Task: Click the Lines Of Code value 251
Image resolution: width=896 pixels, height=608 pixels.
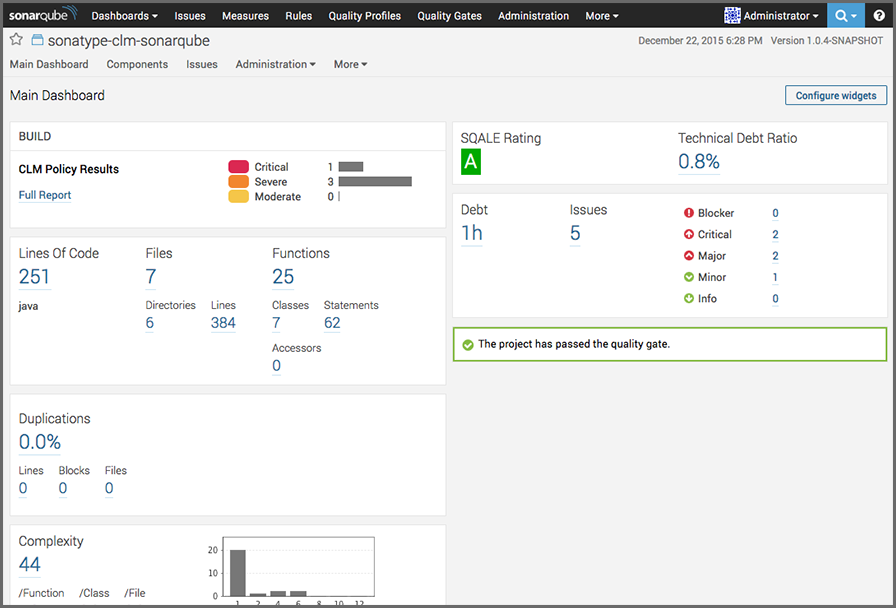Action: pos(34,277)
